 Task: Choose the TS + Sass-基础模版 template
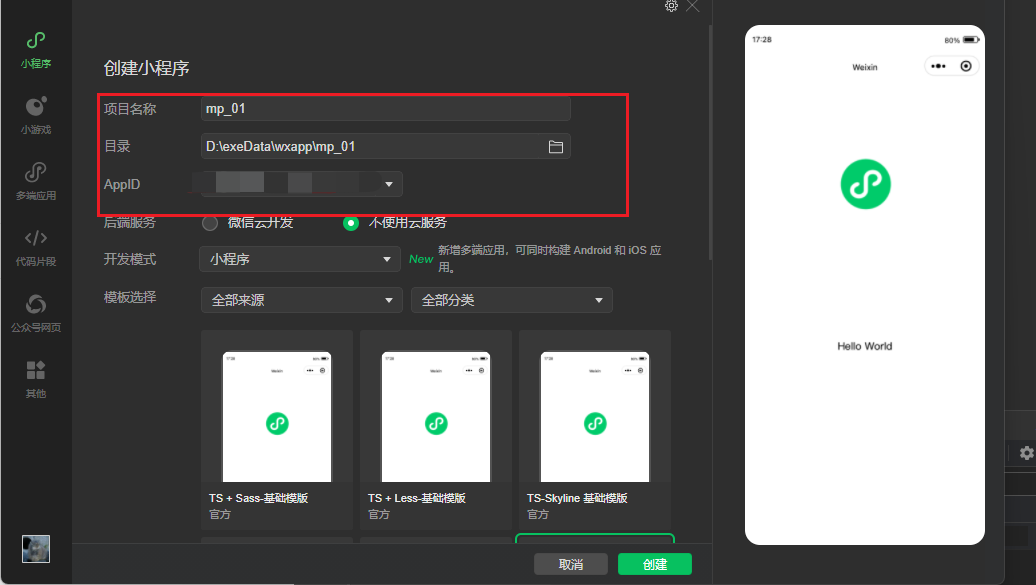click(277, 430)
